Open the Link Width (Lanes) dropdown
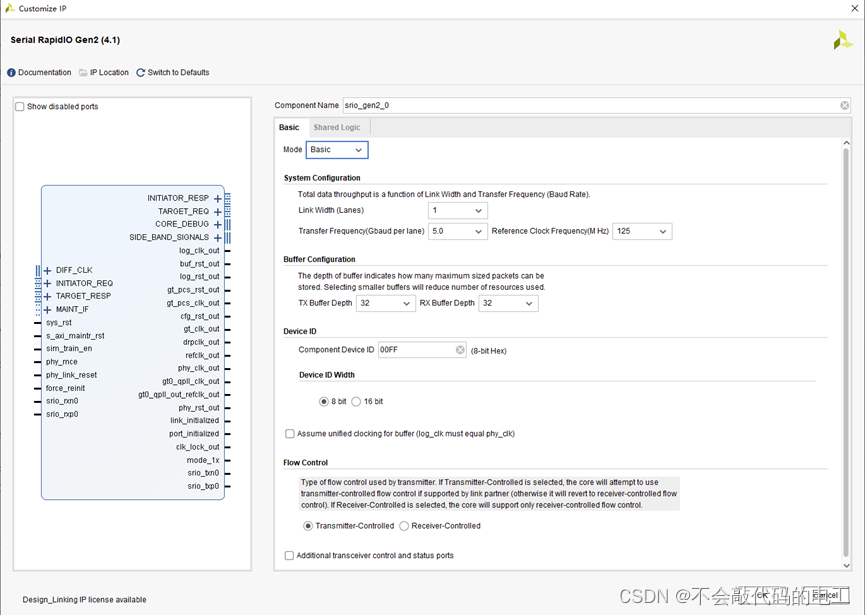 point(458,211)
